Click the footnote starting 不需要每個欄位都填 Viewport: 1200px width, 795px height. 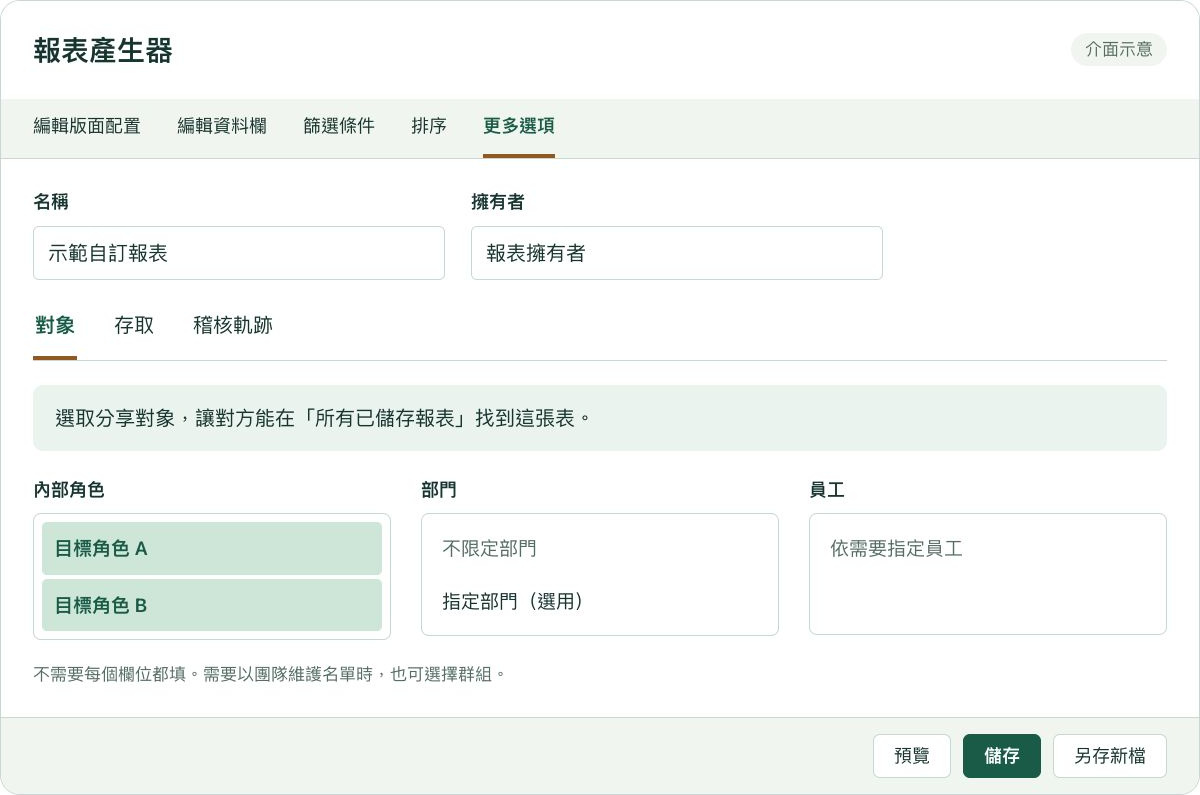[270, 674]
